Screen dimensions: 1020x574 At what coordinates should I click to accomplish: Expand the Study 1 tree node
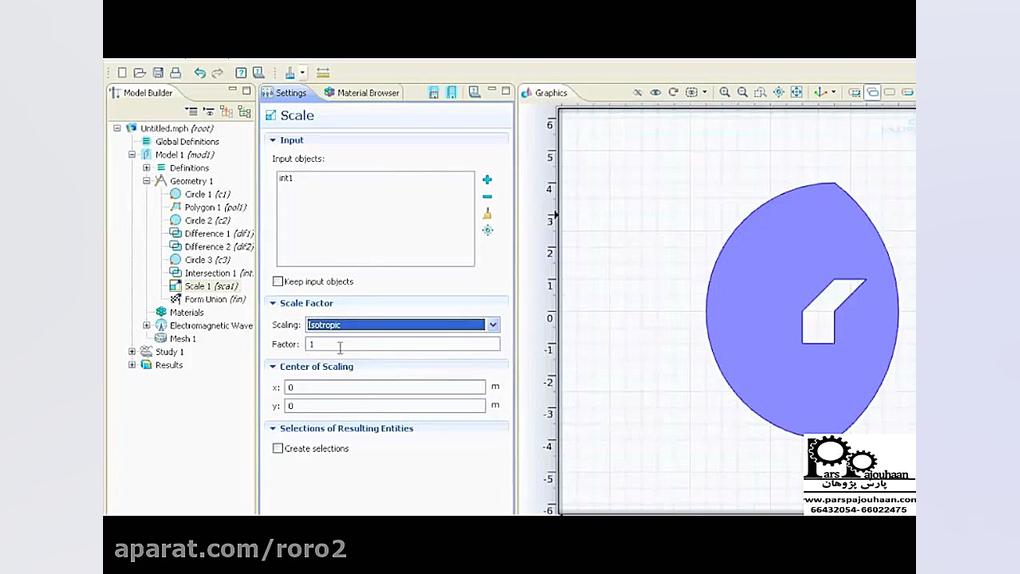[x=132, y=351]
